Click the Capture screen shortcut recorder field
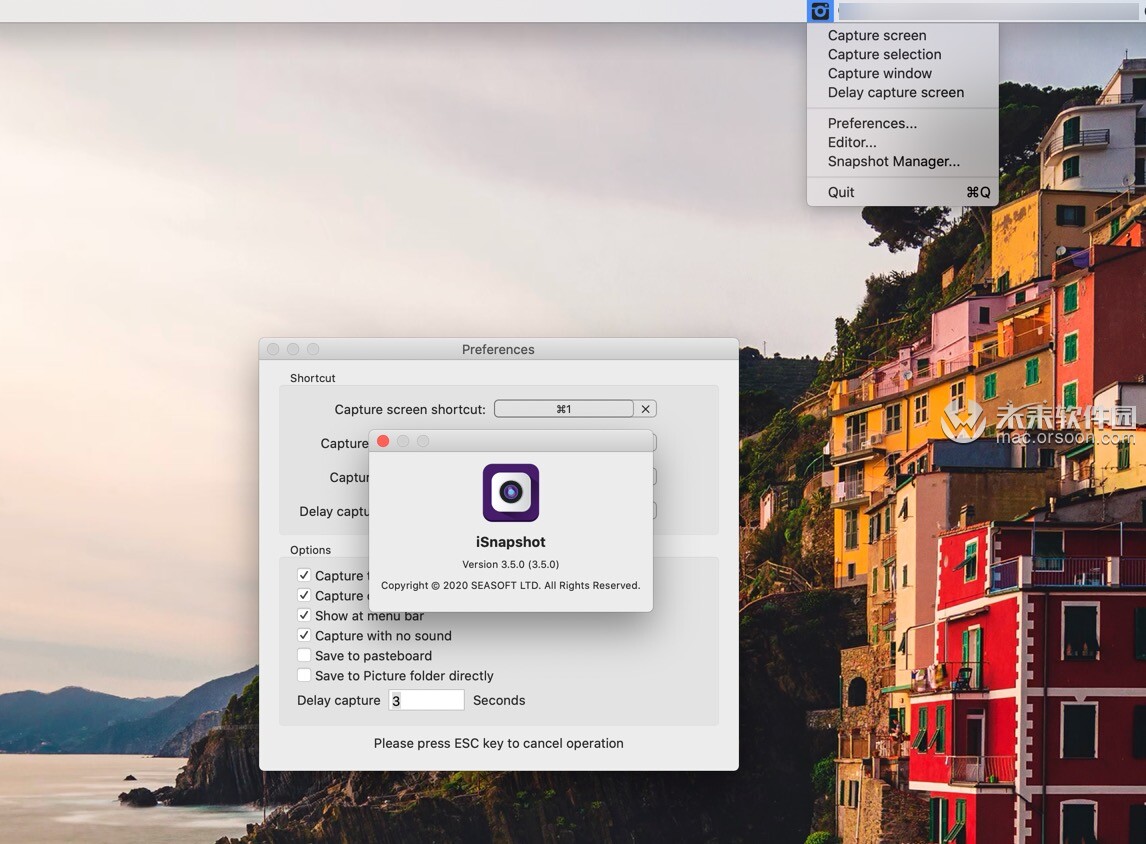1146x844 pixels. coord(563,409)
